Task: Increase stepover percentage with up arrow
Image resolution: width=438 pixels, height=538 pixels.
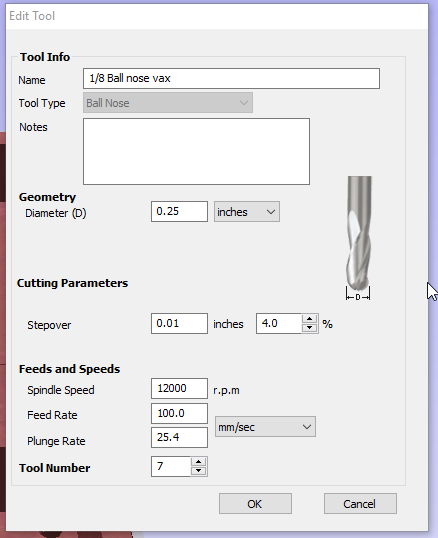Action: 310,319
